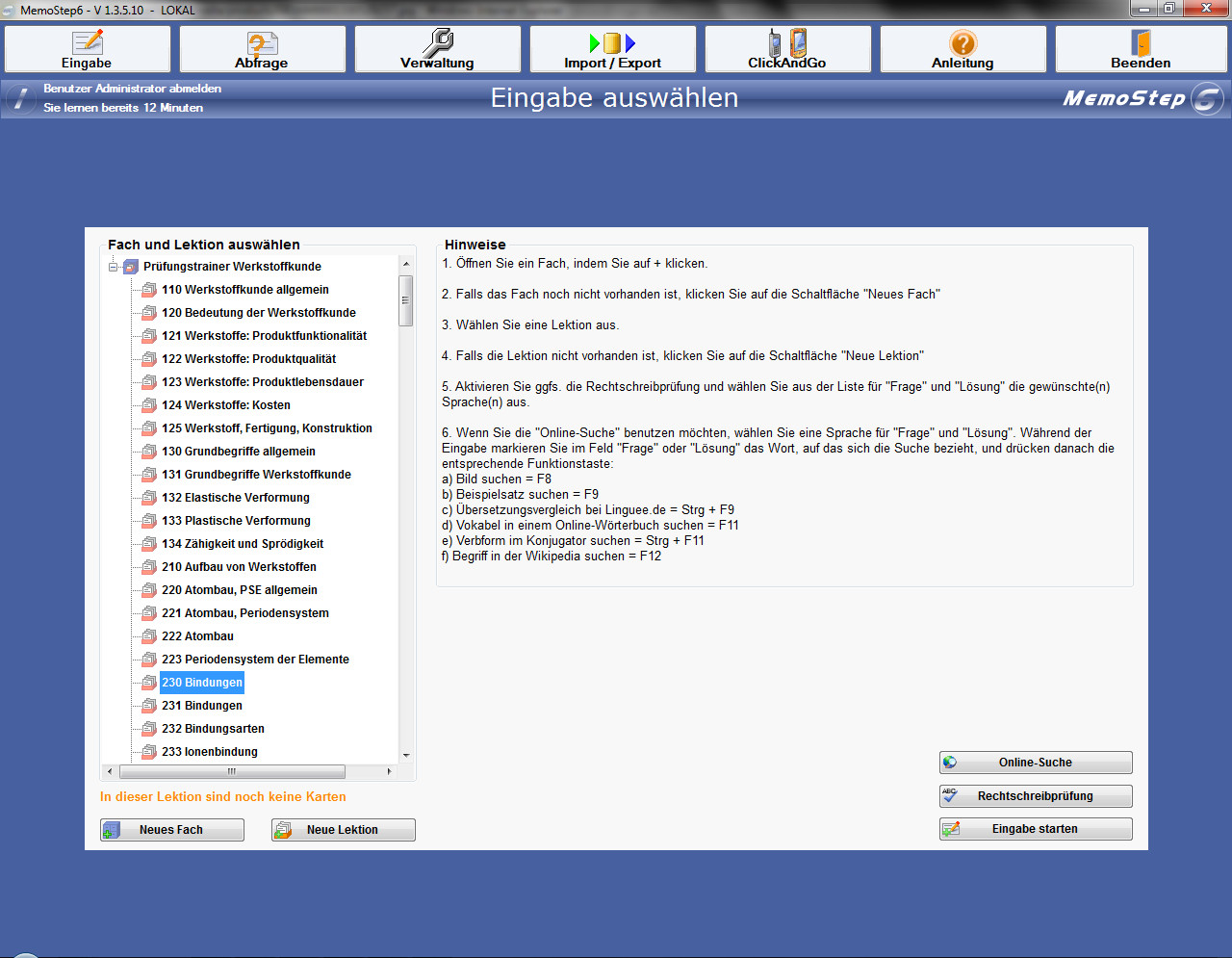Viewport: 1232px width, 958px height.
Task: Open the Online-Suche button
Action: [x=1036, y=763]
